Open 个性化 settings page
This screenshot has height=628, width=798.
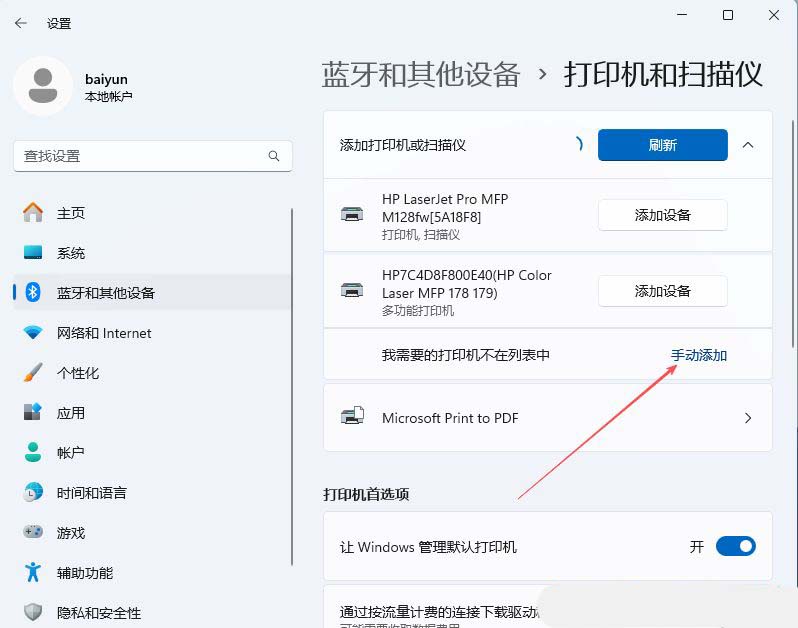[x=152, y=373]
